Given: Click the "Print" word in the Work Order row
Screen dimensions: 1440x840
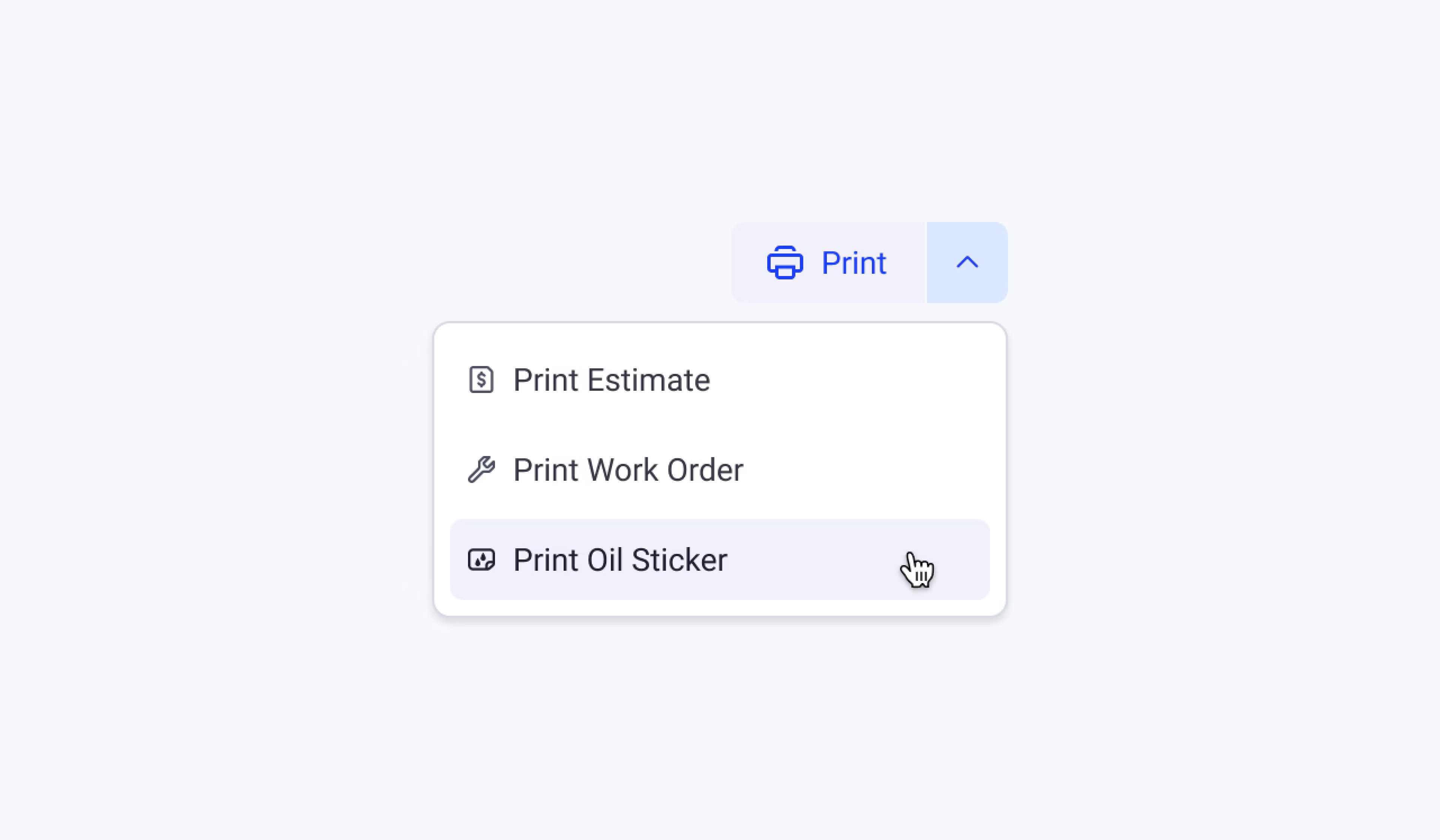Looking at the screenshot, I should coord(546,470).
